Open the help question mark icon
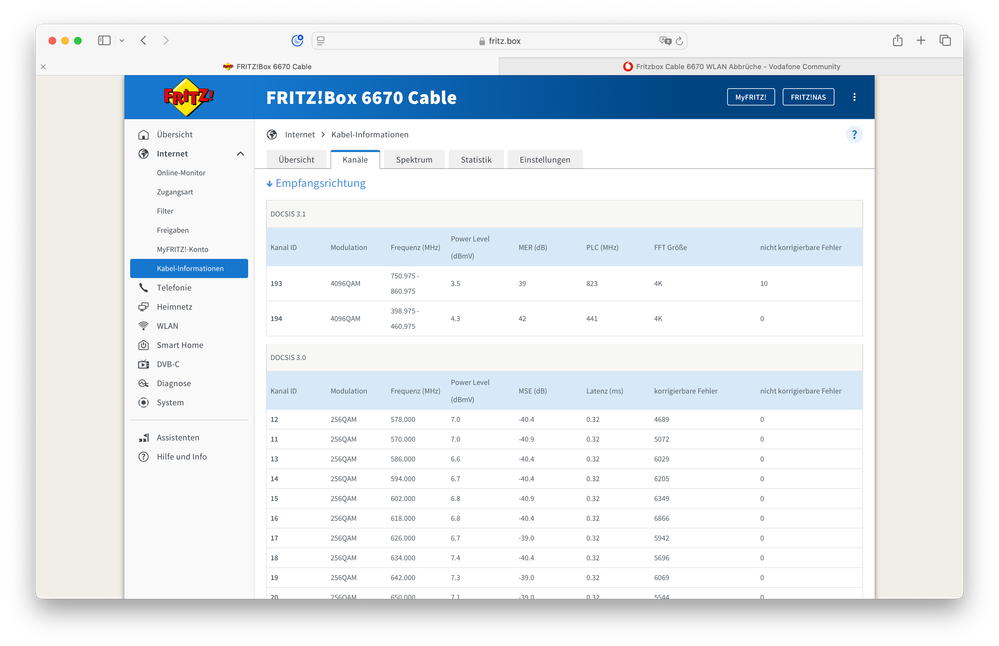Viewport: 999px width, 646px height. point(854,134)
